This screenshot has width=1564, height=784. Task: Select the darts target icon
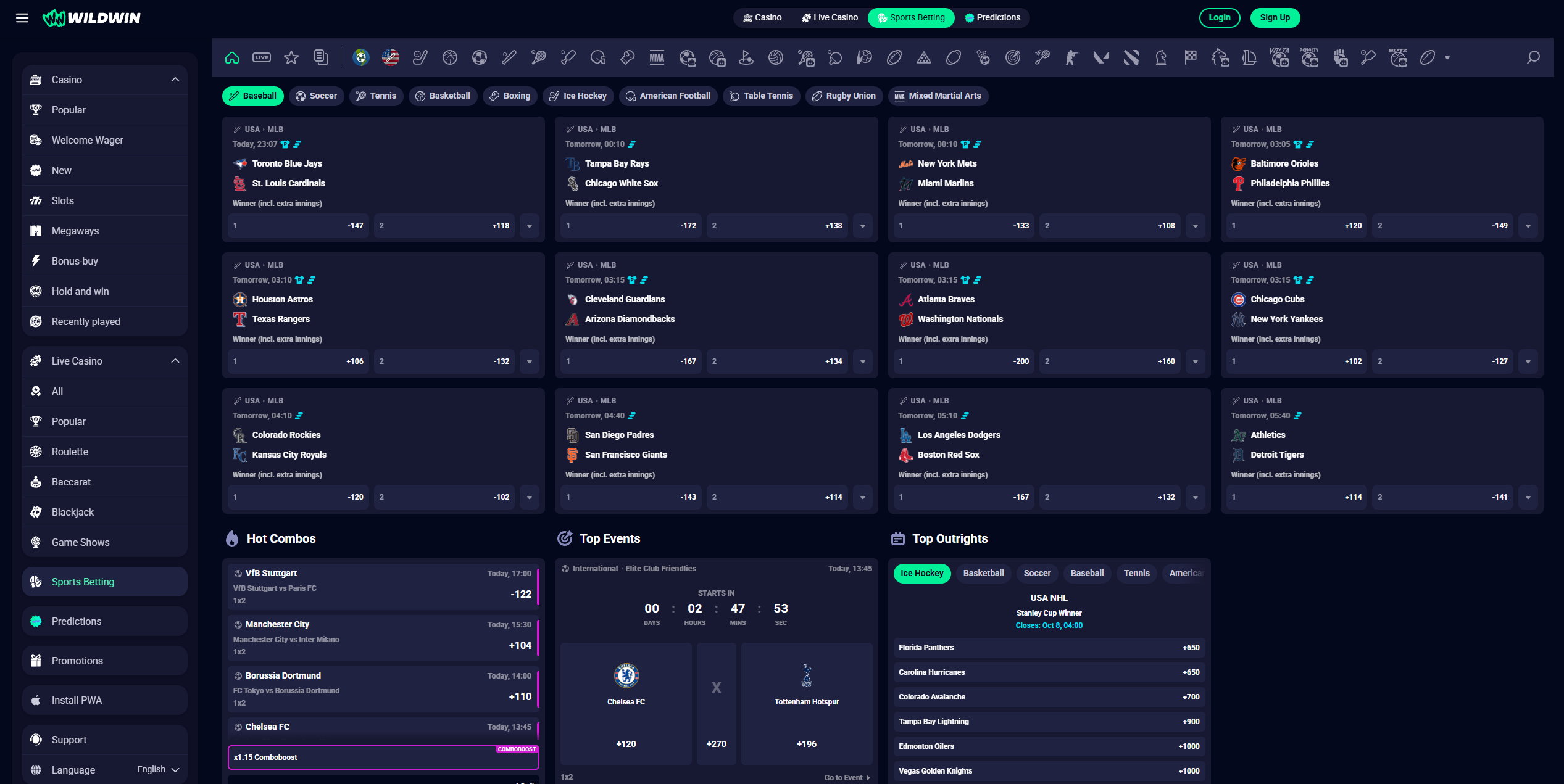[x=1013, y=58]
